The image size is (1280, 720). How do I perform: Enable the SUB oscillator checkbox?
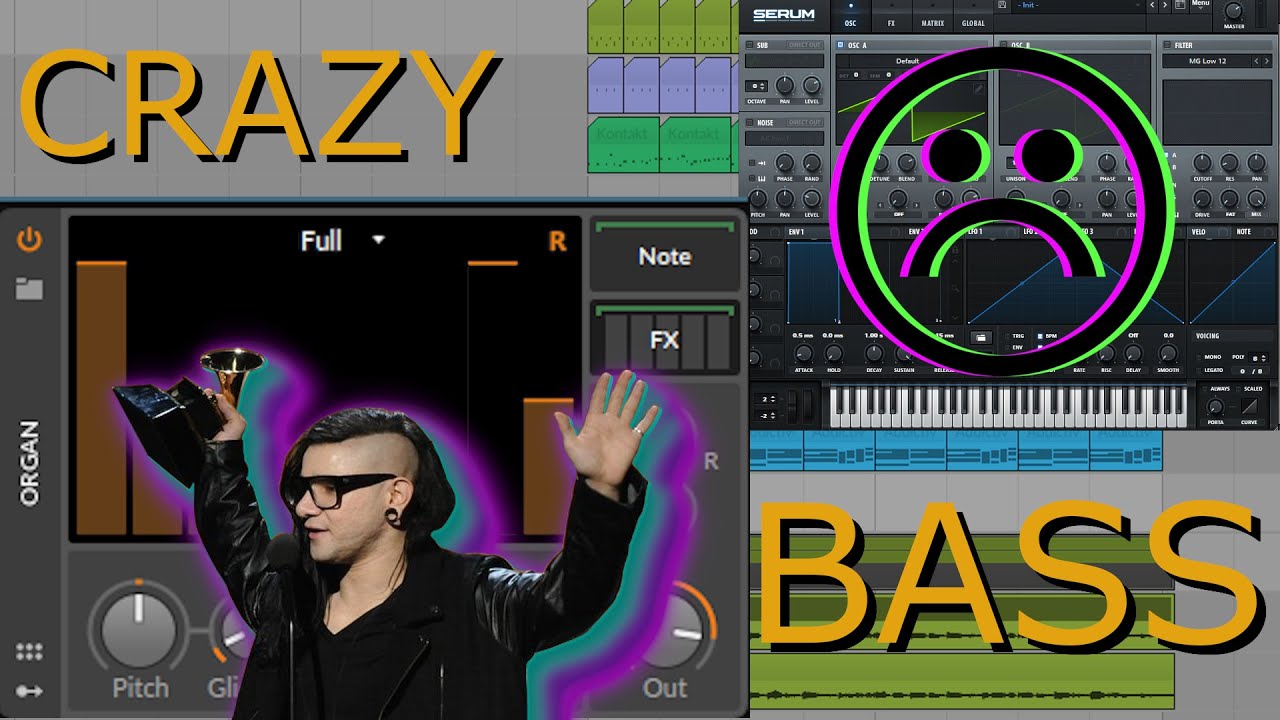pyautogui.click(x=750, y=45)
